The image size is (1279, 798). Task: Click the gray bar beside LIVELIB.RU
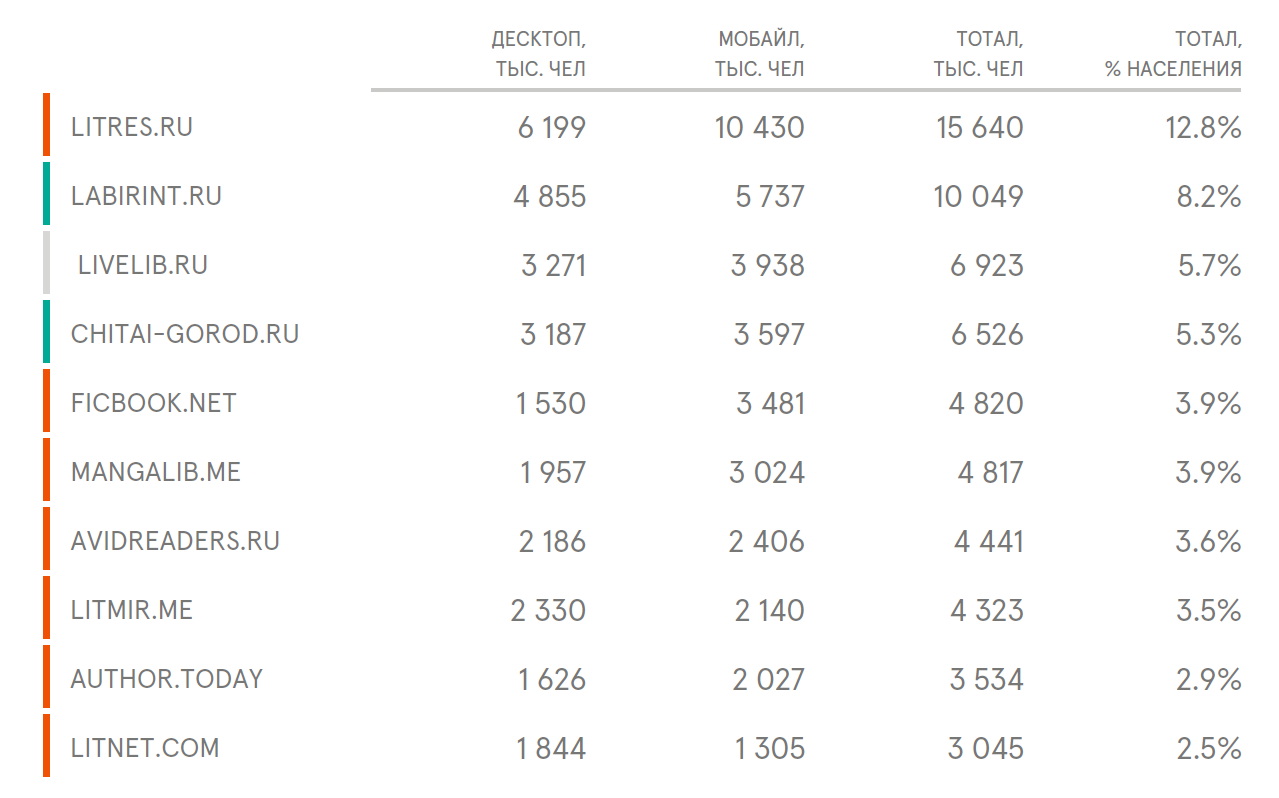(46, 263)
